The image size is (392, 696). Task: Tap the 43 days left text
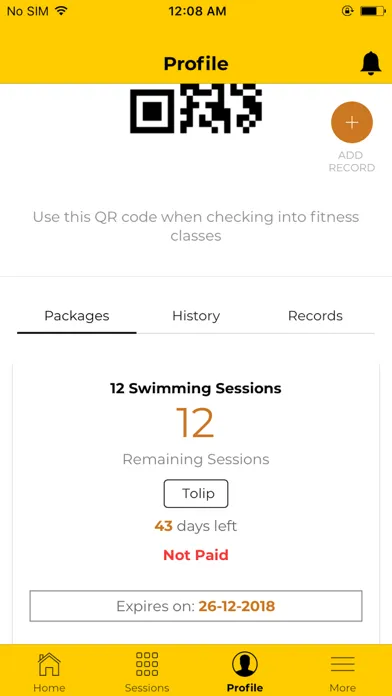coord(196,526)
